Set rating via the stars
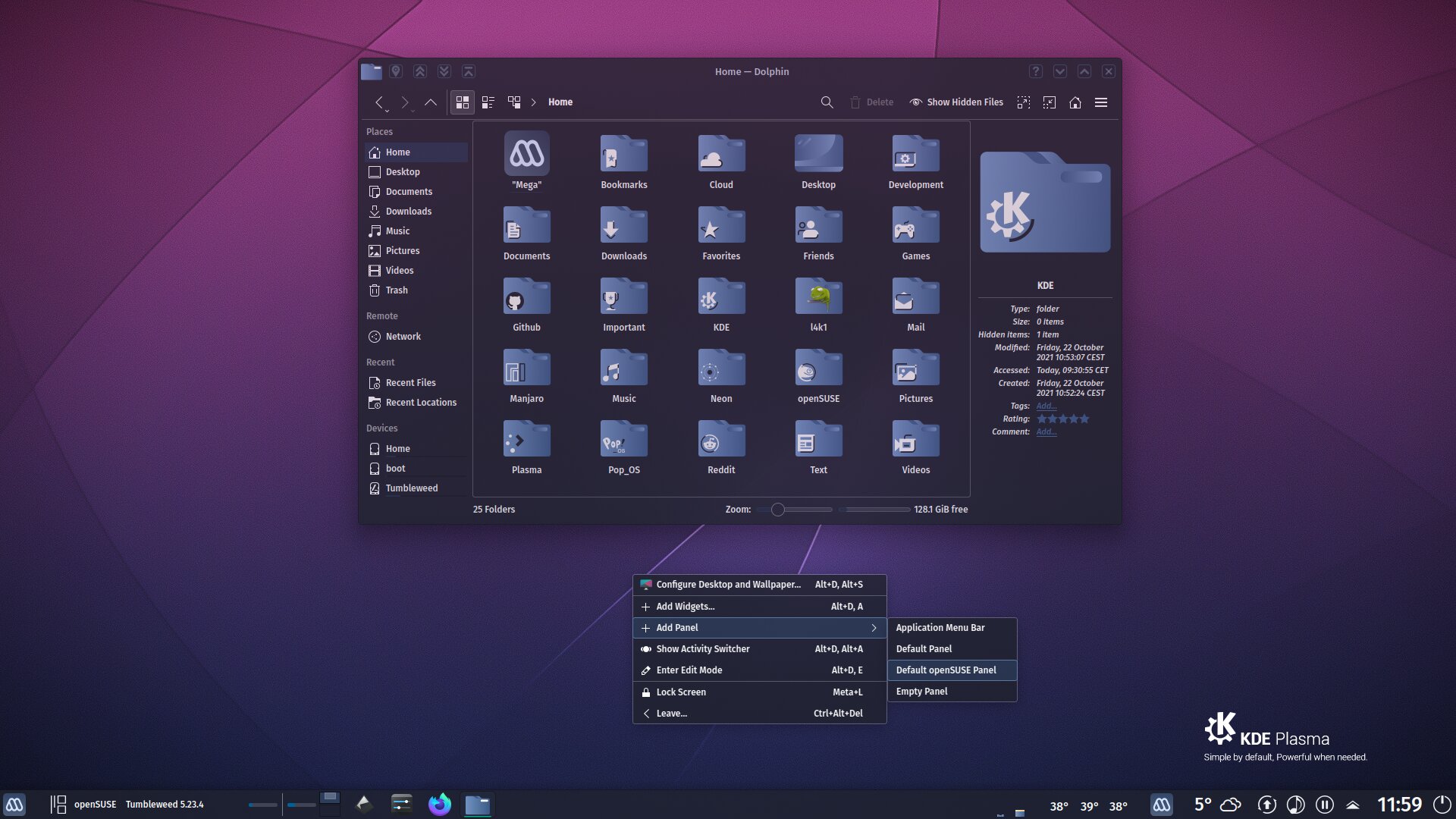Viewport: 1456px width, 819px height. (1062, 419)
